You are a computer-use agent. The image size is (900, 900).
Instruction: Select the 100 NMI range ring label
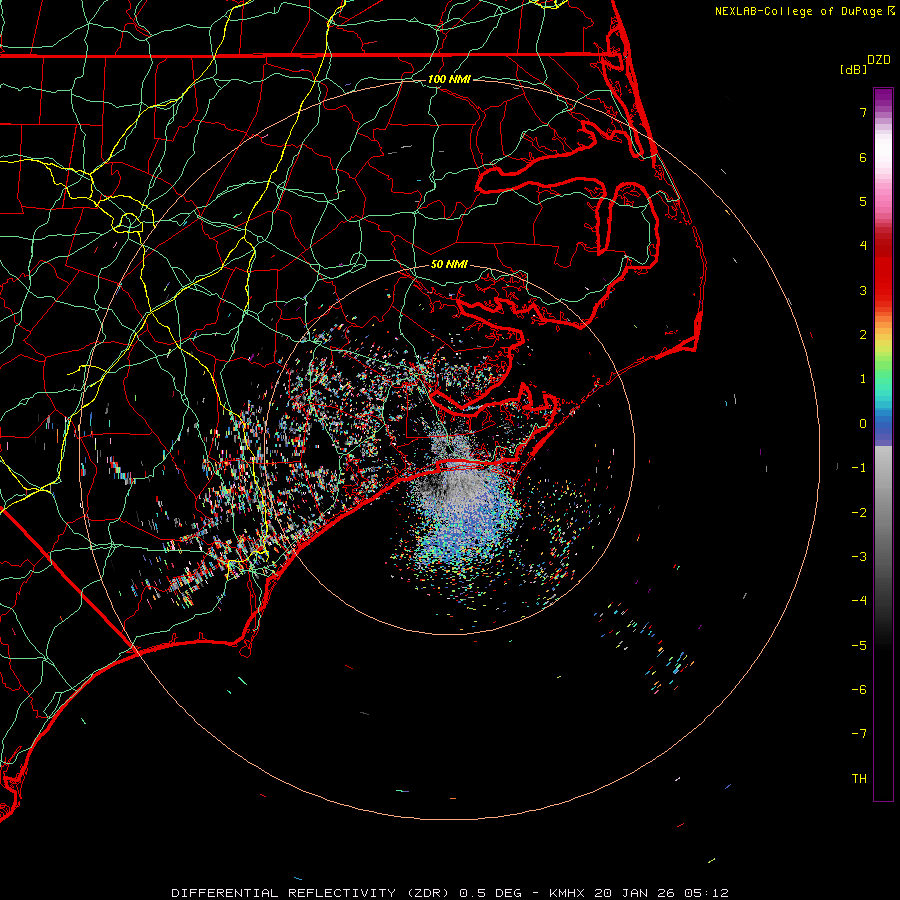[449, 79]
